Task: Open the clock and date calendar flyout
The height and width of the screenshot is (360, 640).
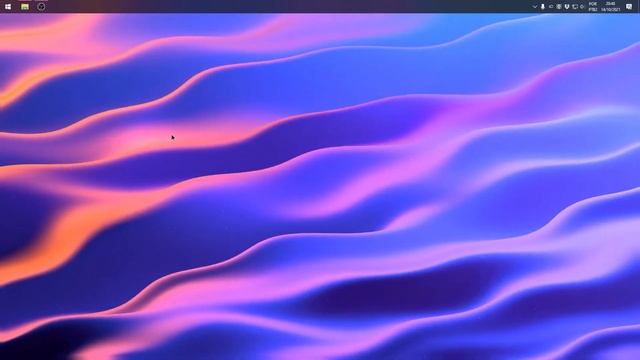Action: [610, 7]
